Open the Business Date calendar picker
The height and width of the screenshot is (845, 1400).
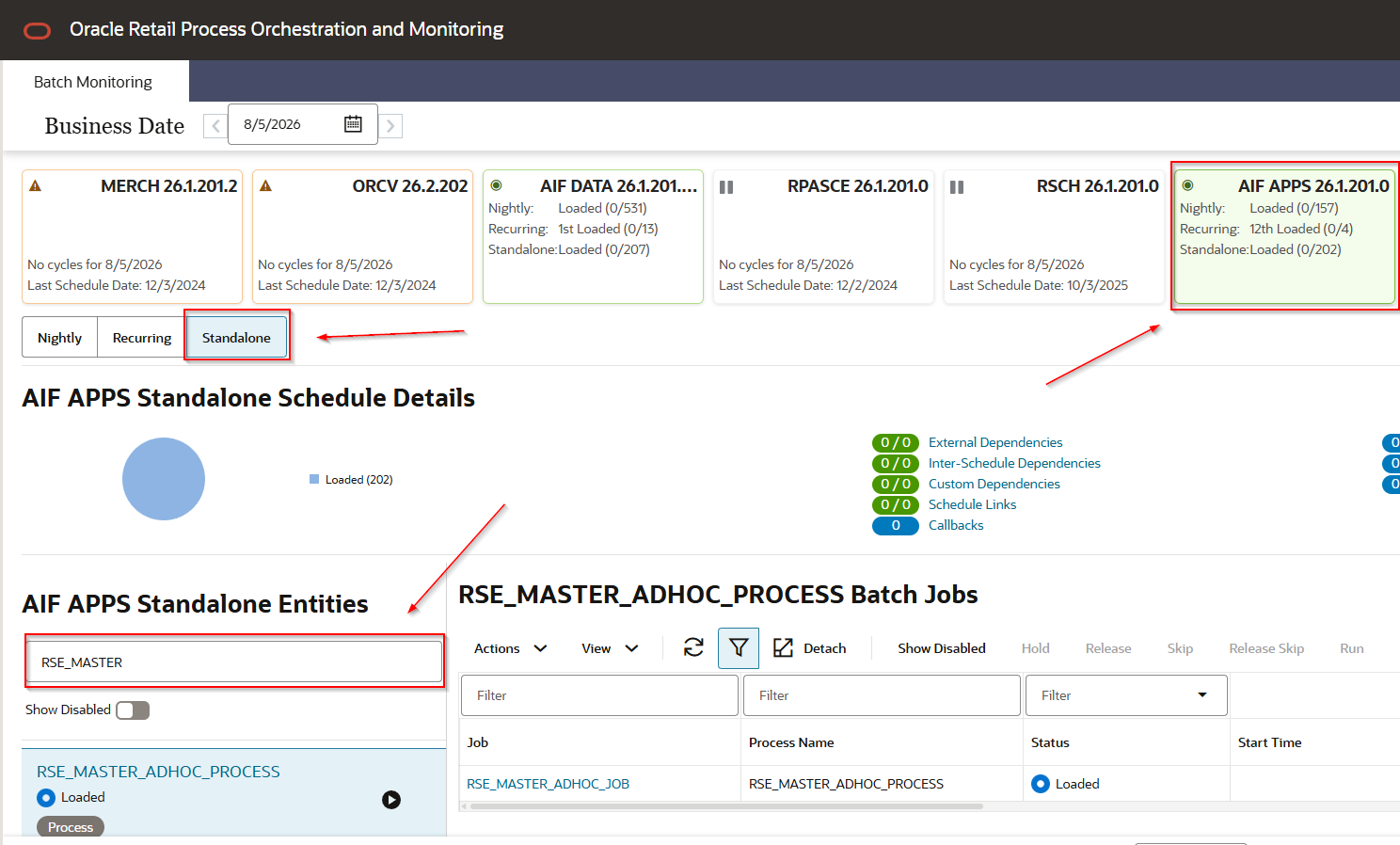pos(353,124)
